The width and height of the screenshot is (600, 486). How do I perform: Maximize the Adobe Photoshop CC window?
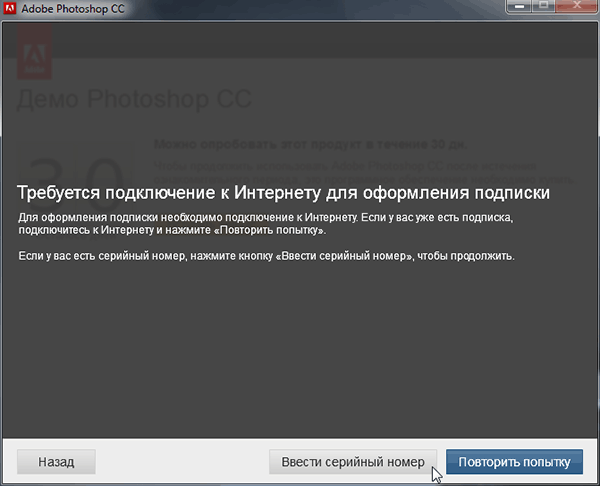pyautogui.click(x=543, y=7)
